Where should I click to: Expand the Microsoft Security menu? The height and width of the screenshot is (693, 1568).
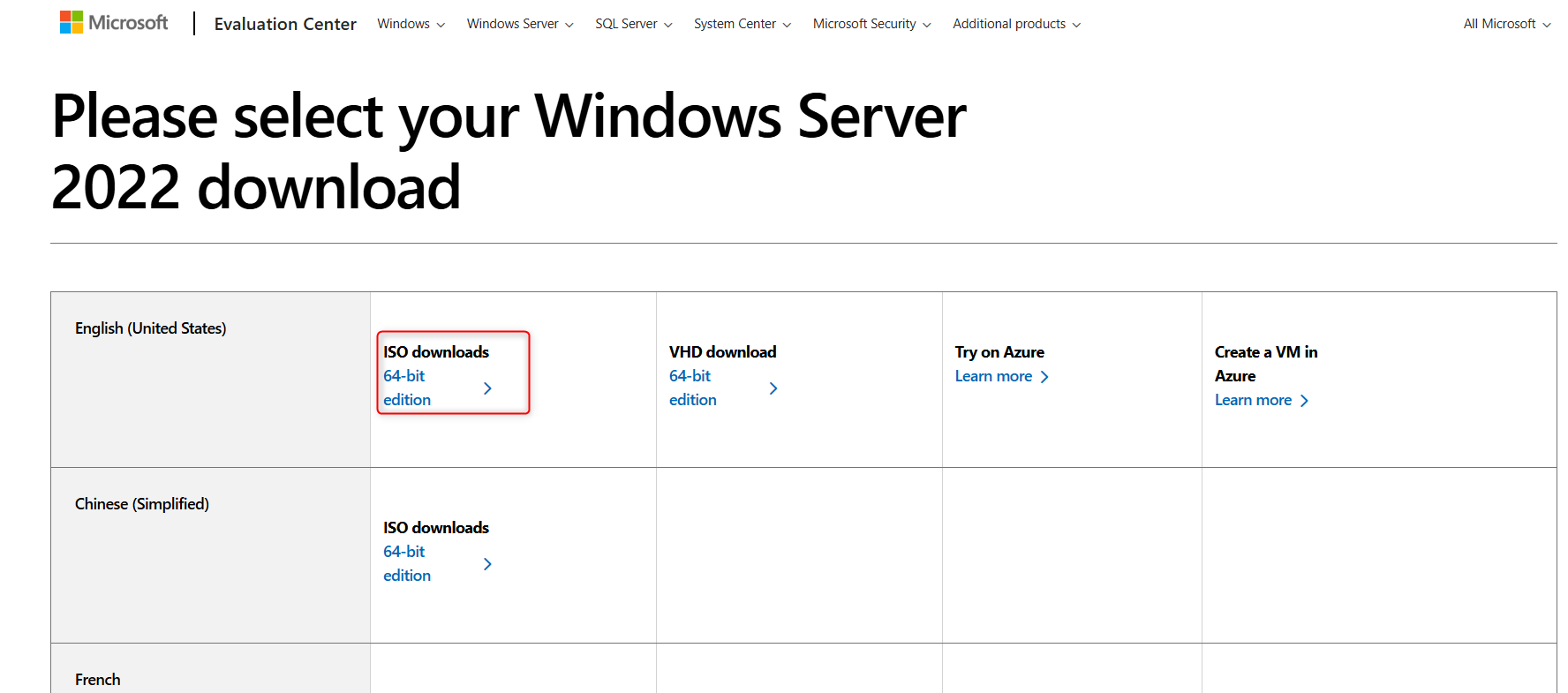(x=872, y=24)
